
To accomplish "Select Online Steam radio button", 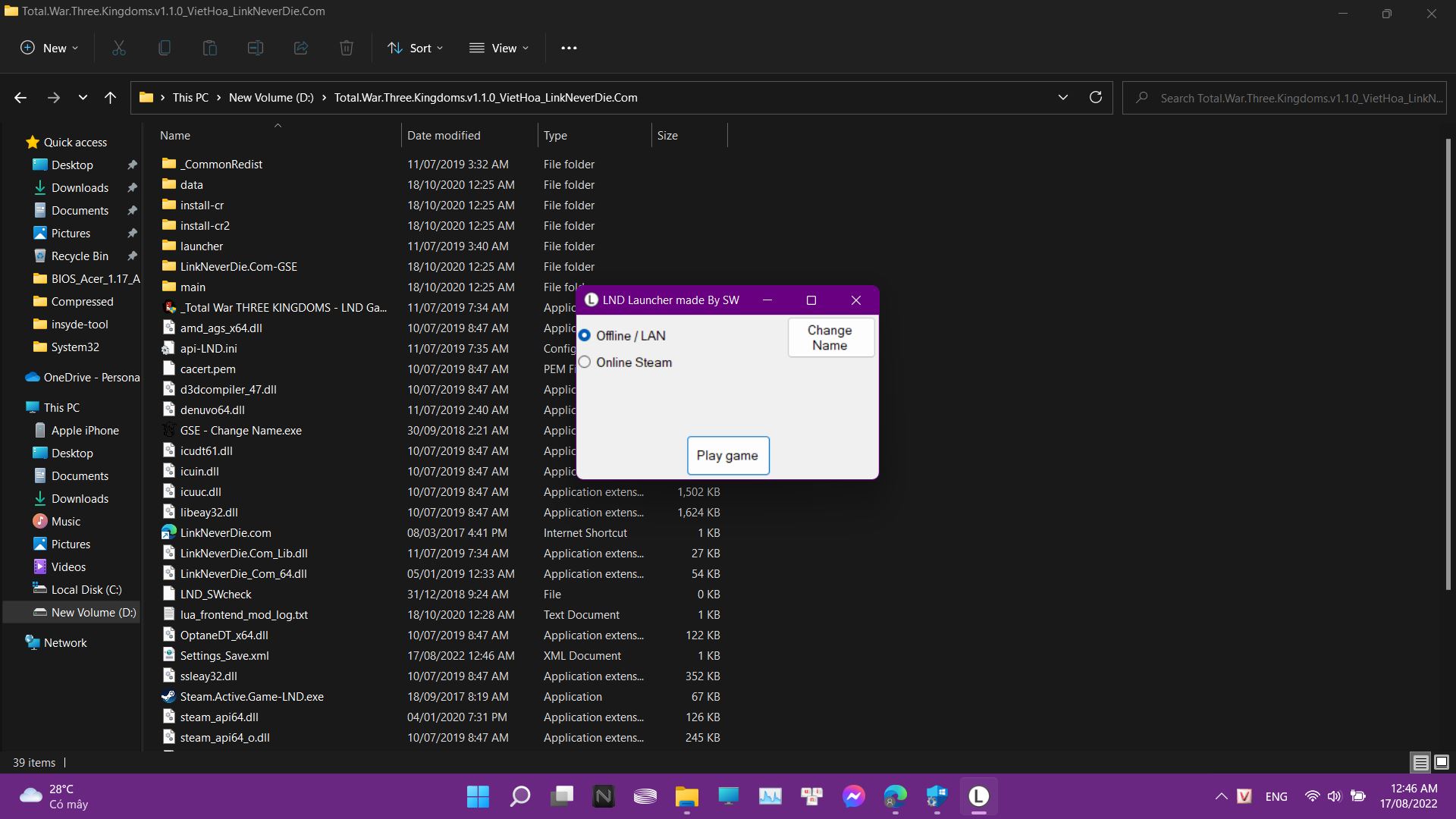I will pyautogui.click(x=585, y=361).
